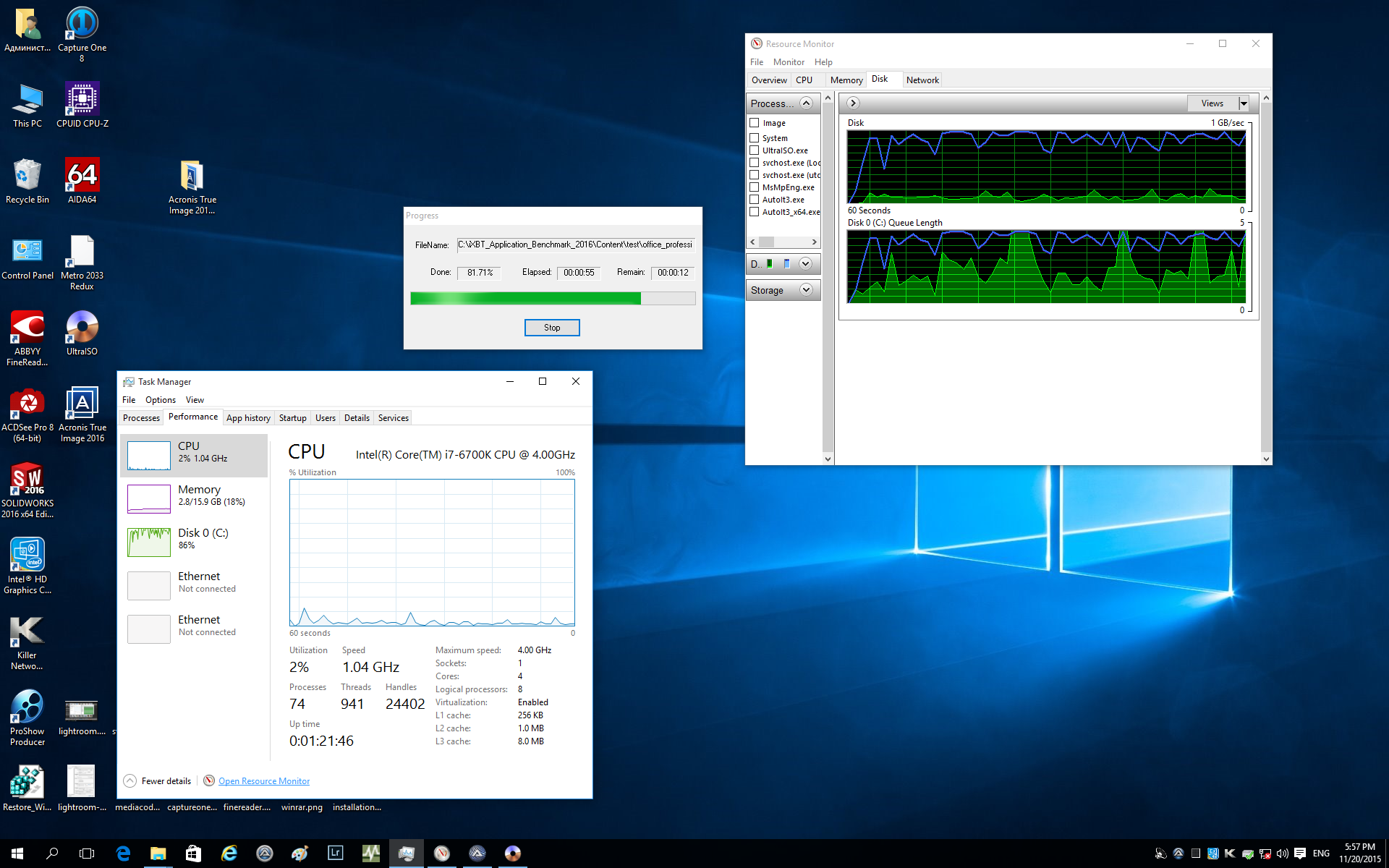1389x868 pixels.
Task: Check the MsMpEng.exe process checkbox
Action: tap(755, 187)
